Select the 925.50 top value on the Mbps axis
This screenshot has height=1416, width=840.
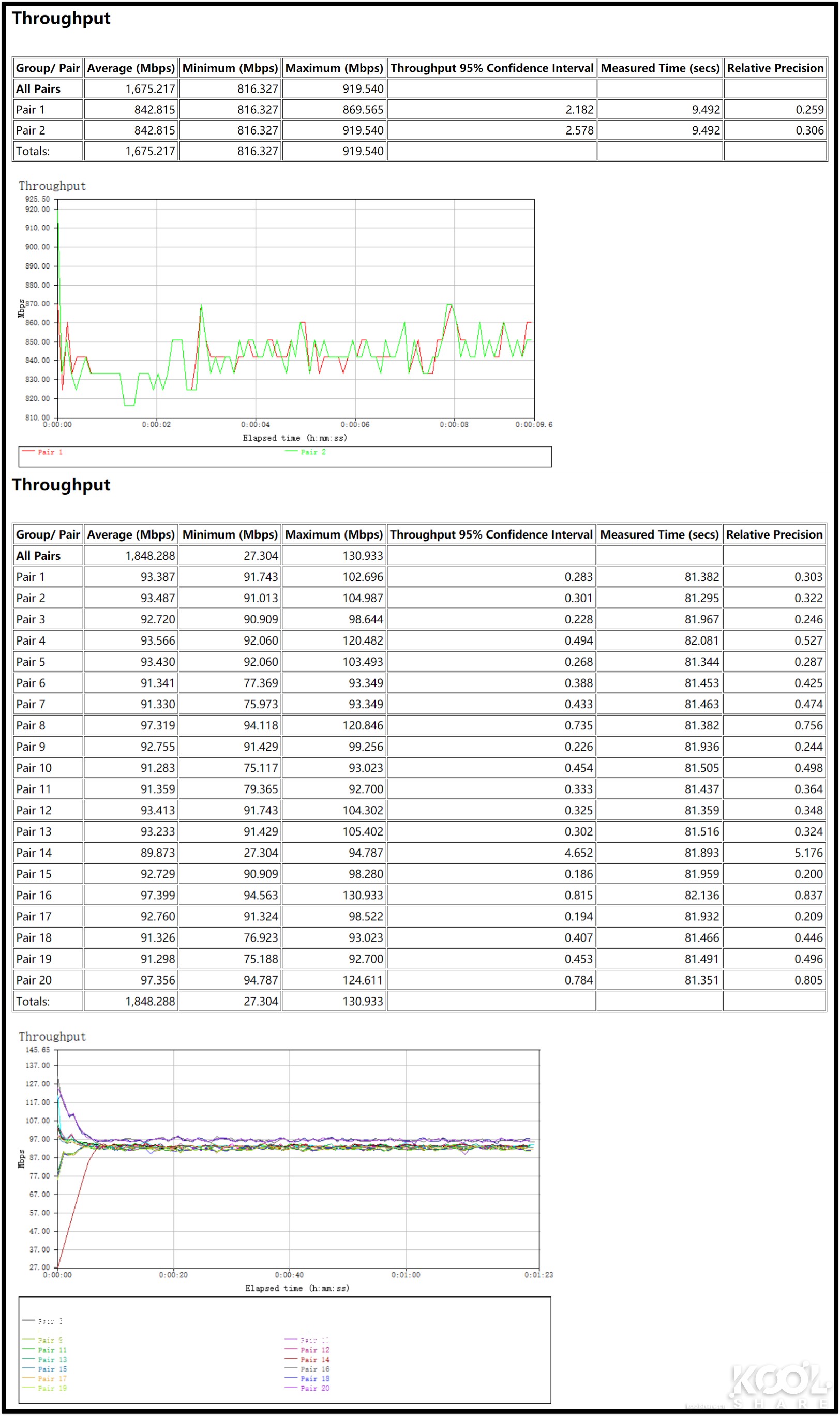pyautogui.click(x=37, y=199)
